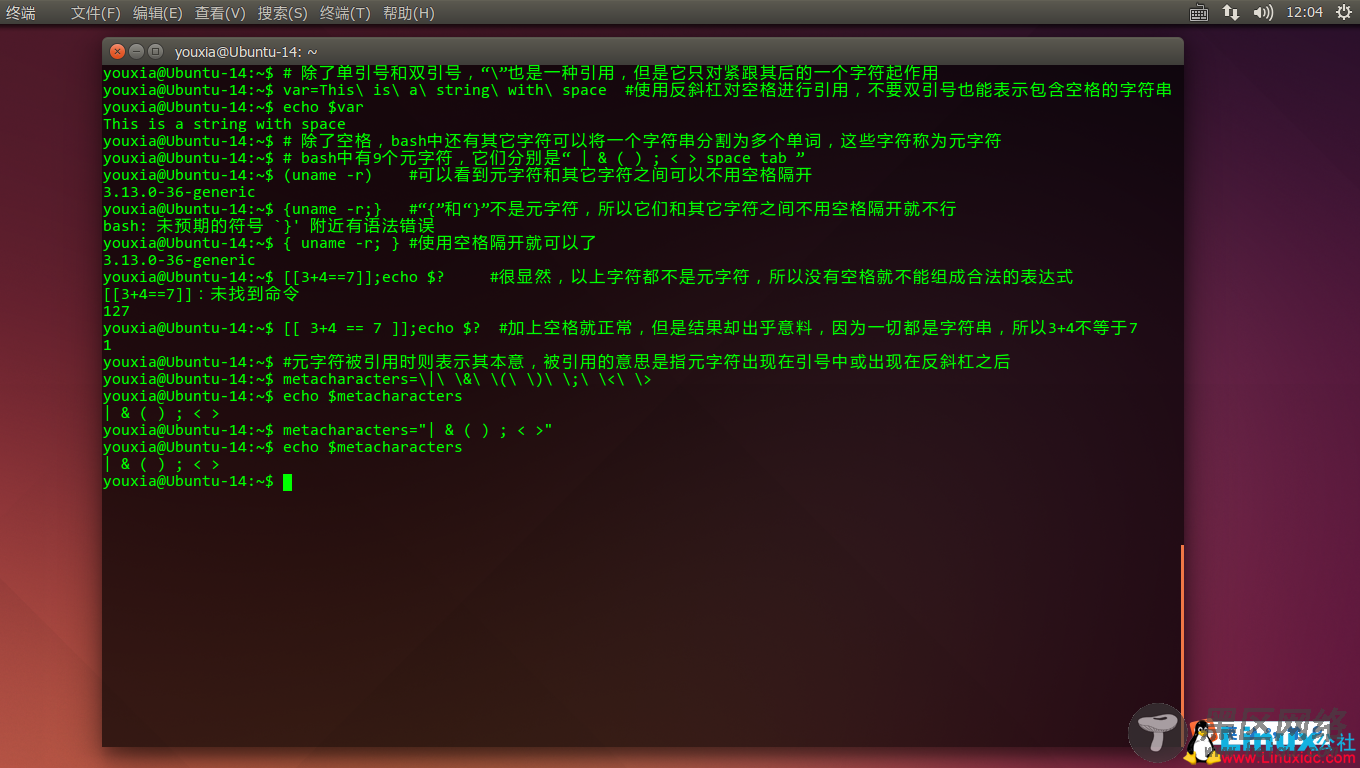Click the backslash-escaped metacharacters assignment line
This screenshot has height=768, width=1360.
(x=378, y=379)
